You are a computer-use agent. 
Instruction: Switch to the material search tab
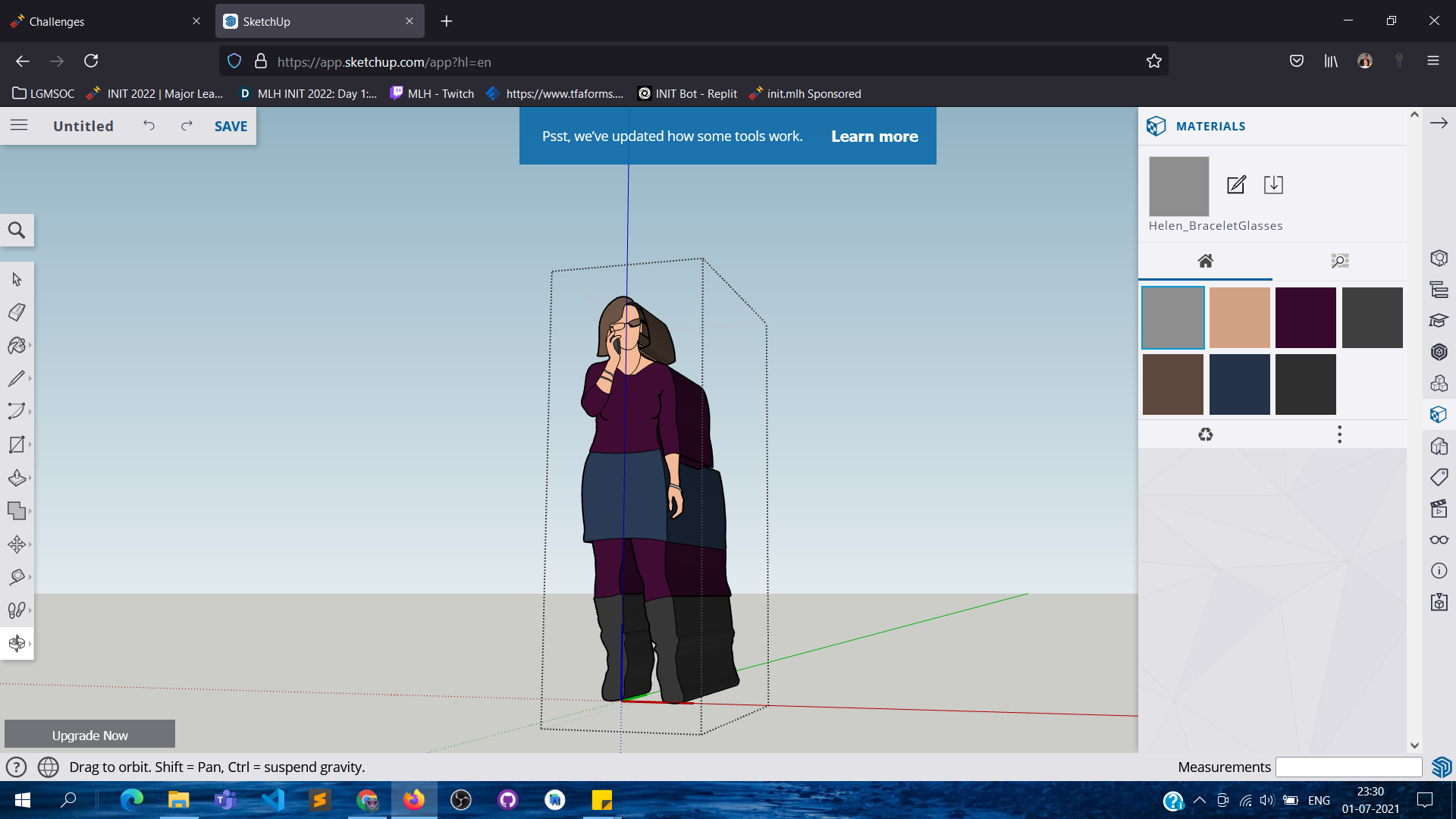(x=1340, y=261)
